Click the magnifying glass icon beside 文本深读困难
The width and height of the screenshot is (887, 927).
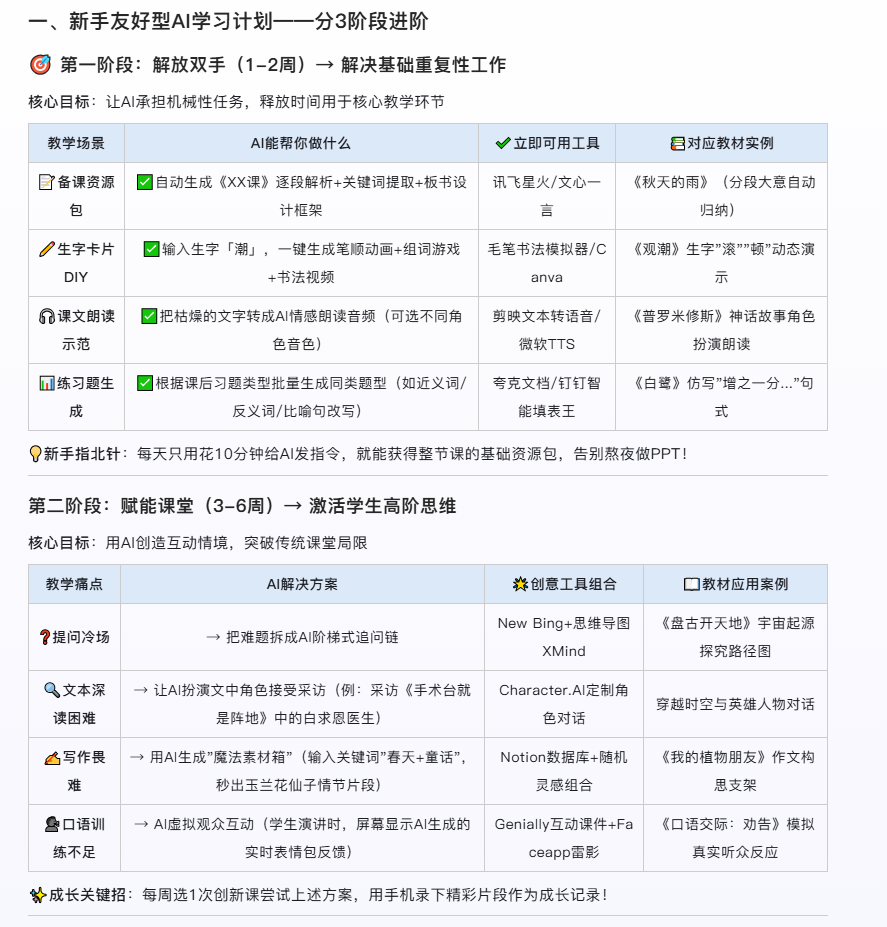(51, 690)
